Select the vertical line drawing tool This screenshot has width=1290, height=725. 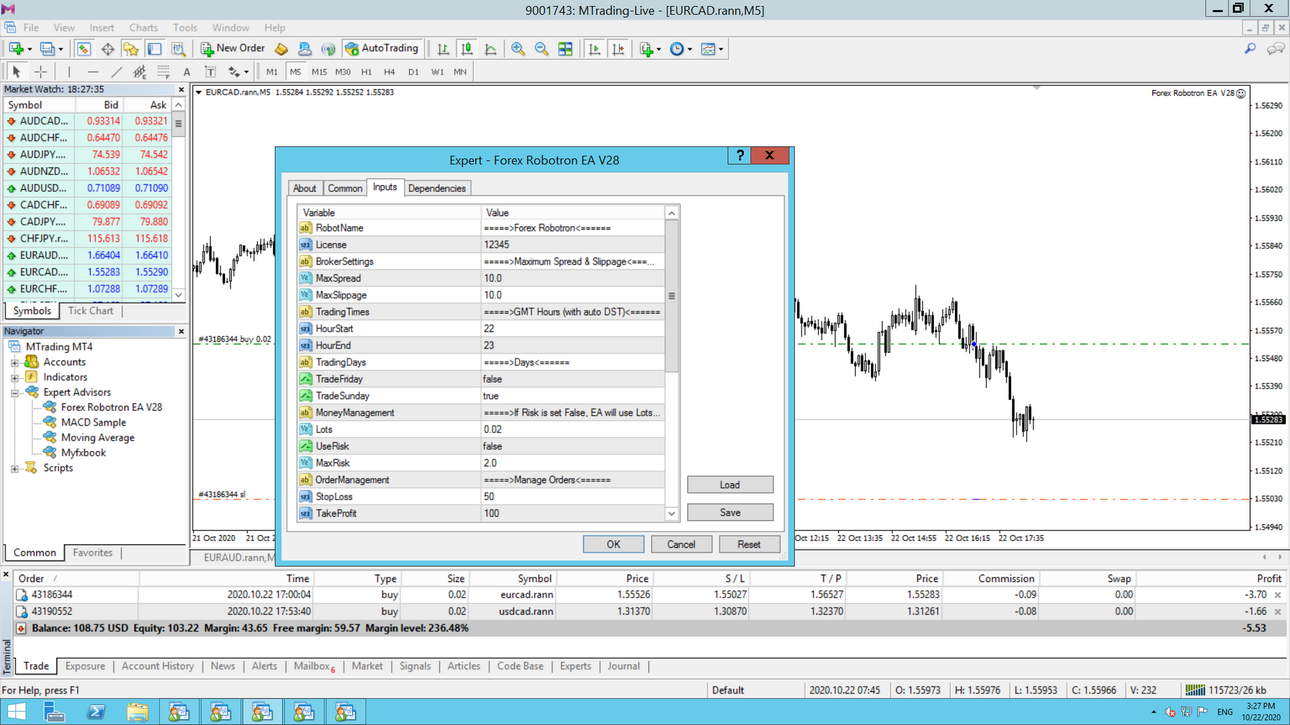pyautogui.click(x=69, y=72)
